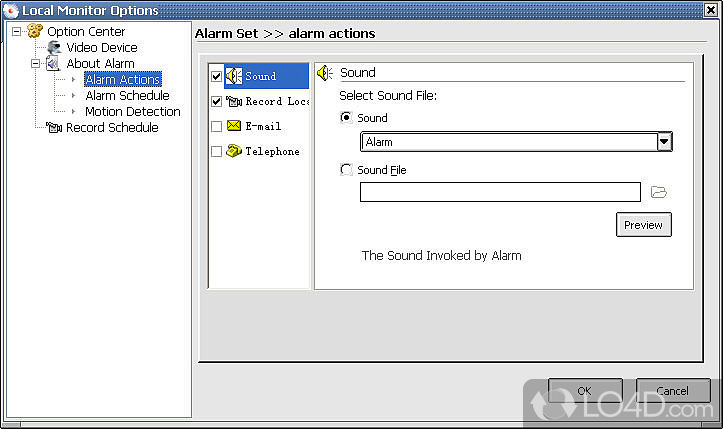
Task: Click the Record Local camcorder icon
Action: 234,101
